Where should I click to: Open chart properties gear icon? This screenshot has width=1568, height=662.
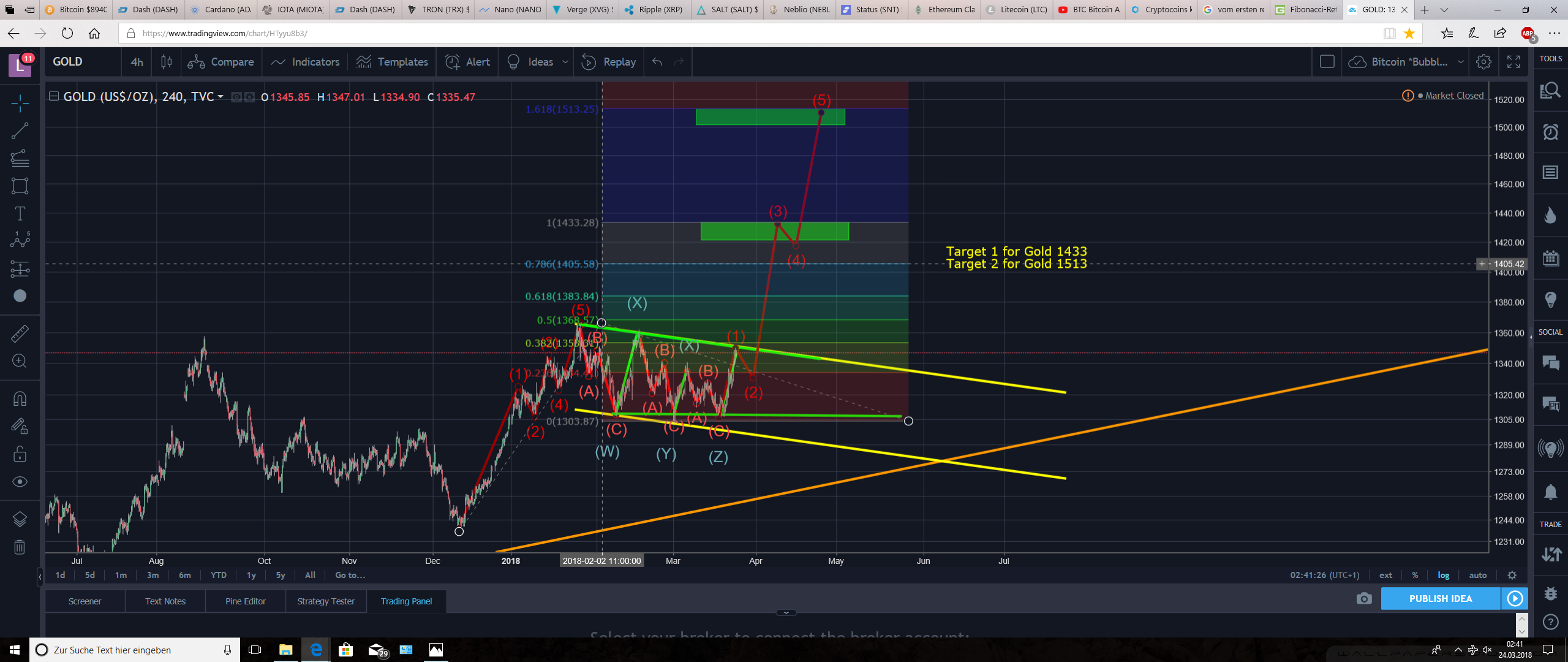1483,62
